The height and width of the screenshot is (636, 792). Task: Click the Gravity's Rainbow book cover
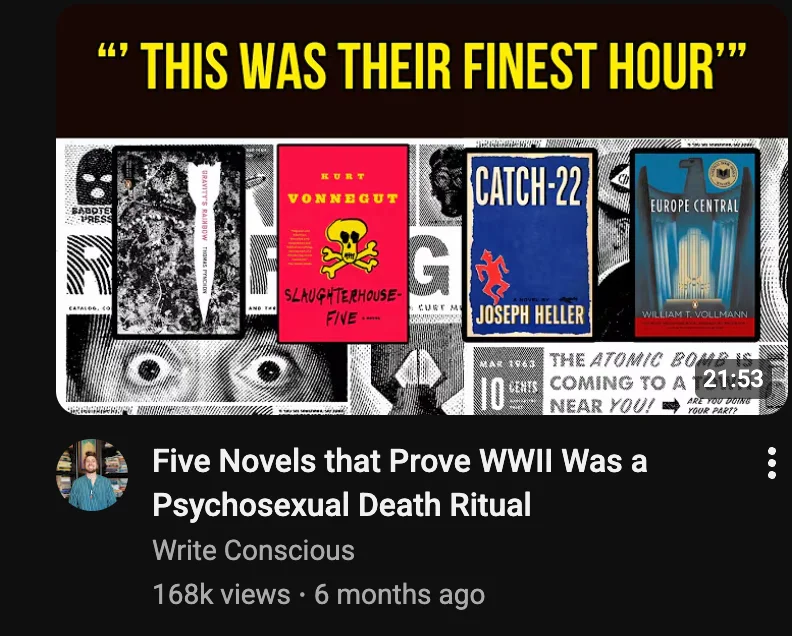(x=179, y=242)
